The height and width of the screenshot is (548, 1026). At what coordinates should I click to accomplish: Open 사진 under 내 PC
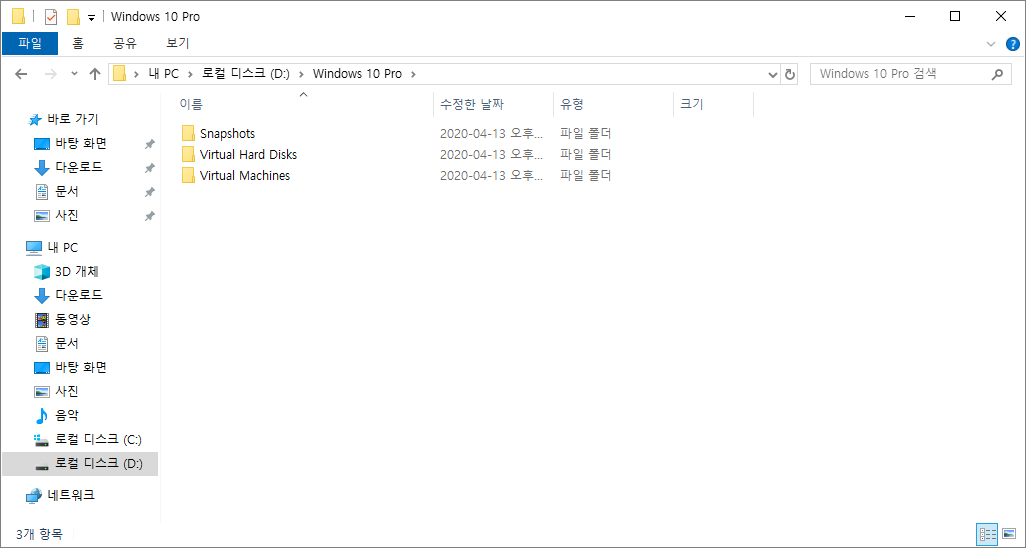click(67, 392)
